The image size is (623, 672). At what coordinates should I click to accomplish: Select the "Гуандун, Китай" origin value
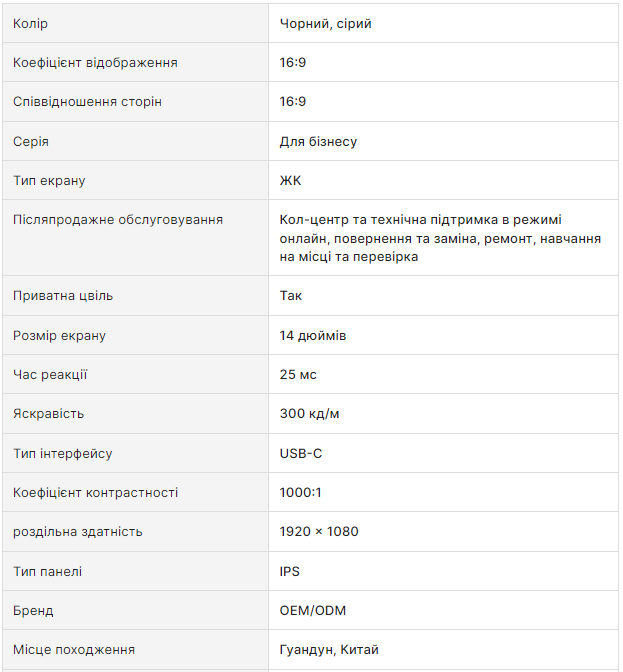(329, 650)
